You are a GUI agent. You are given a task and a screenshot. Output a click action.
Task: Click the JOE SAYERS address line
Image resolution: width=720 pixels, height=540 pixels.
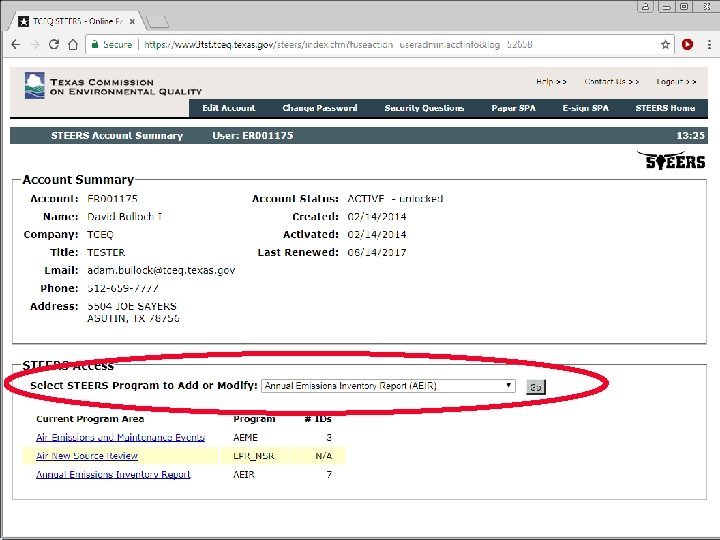pos(132,306)
